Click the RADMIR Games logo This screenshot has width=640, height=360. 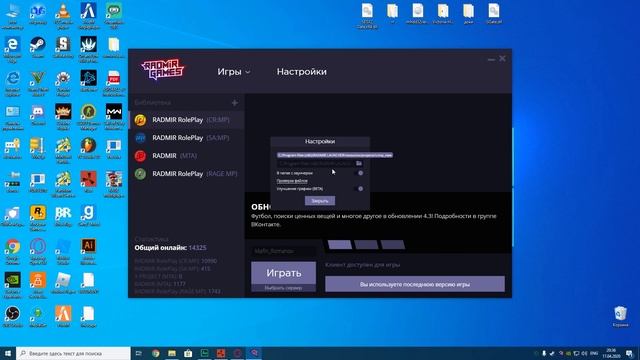162,69
